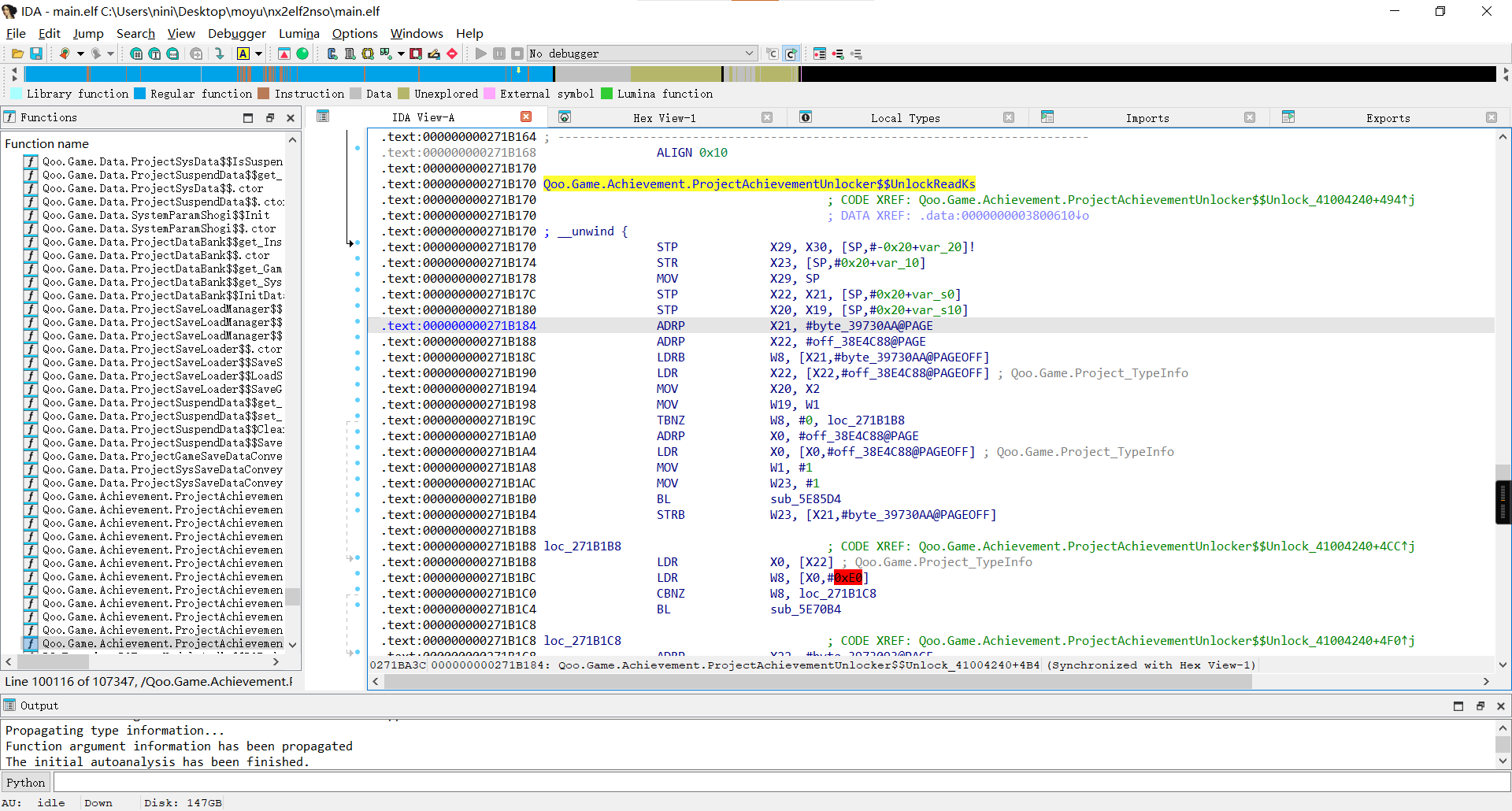Close the Output panel
This screenshot has height=811, width=1512.
(1501, 706)
